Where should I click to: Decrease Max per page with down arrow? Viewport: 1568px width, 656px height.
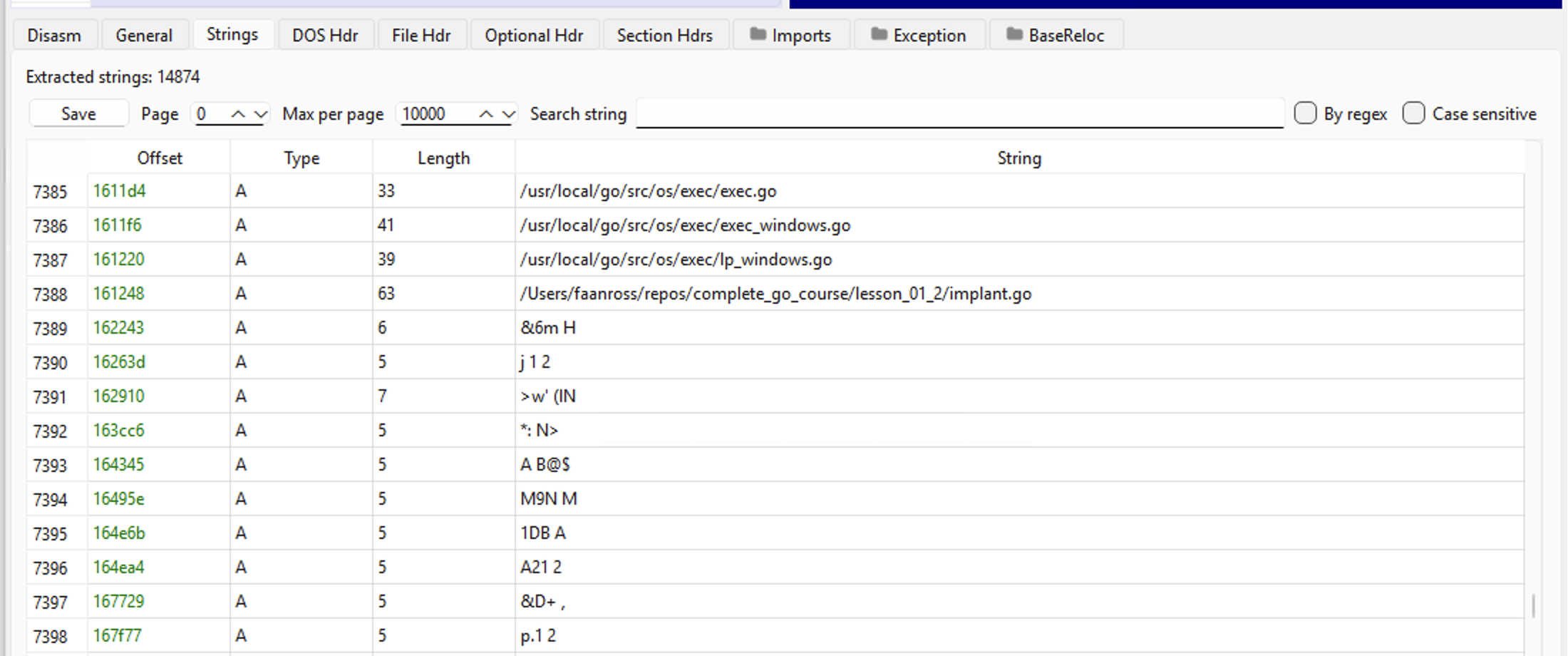click(508, 114)
